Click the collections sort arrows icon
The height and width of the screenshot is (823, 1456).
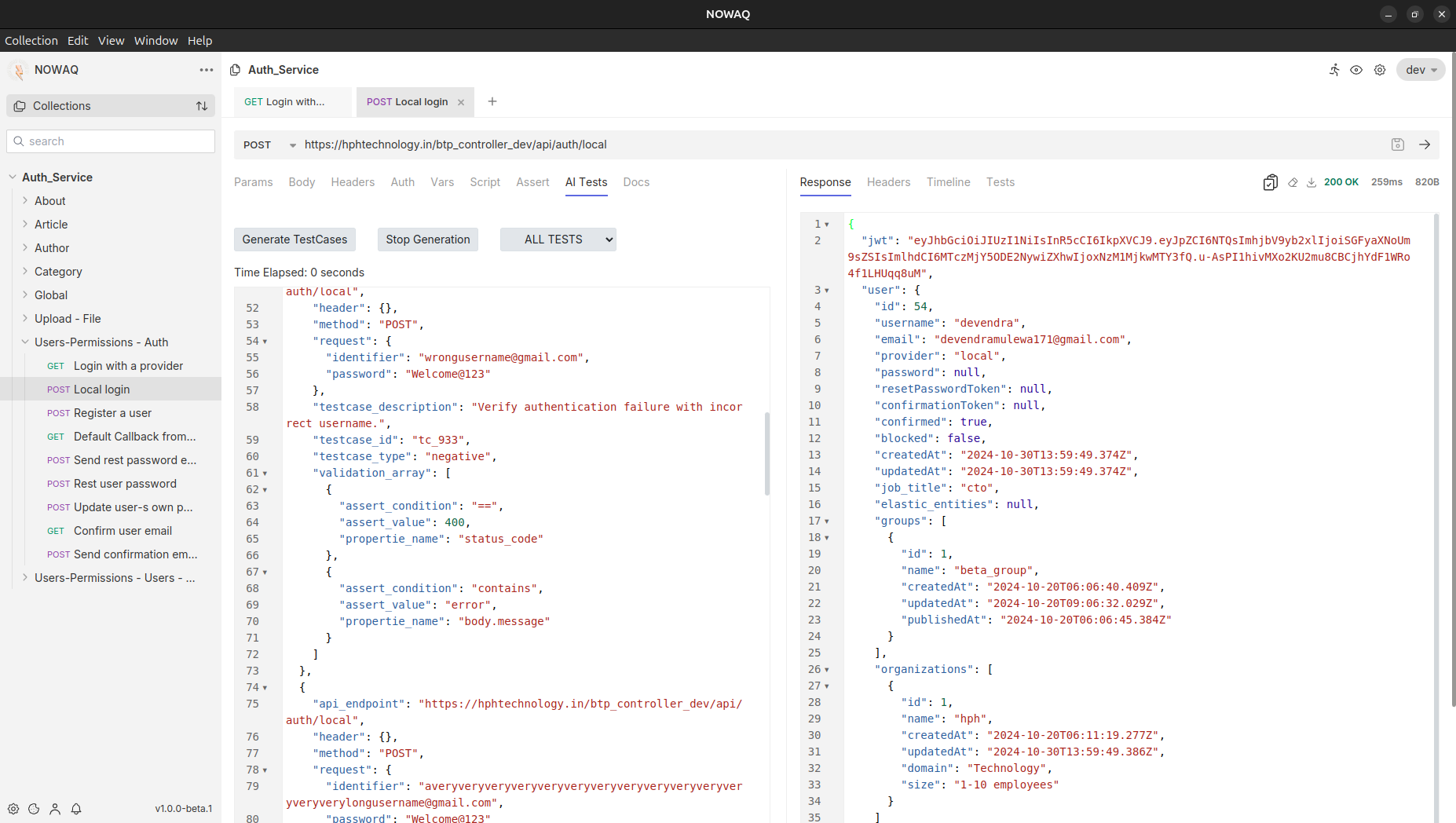point(202,106)
